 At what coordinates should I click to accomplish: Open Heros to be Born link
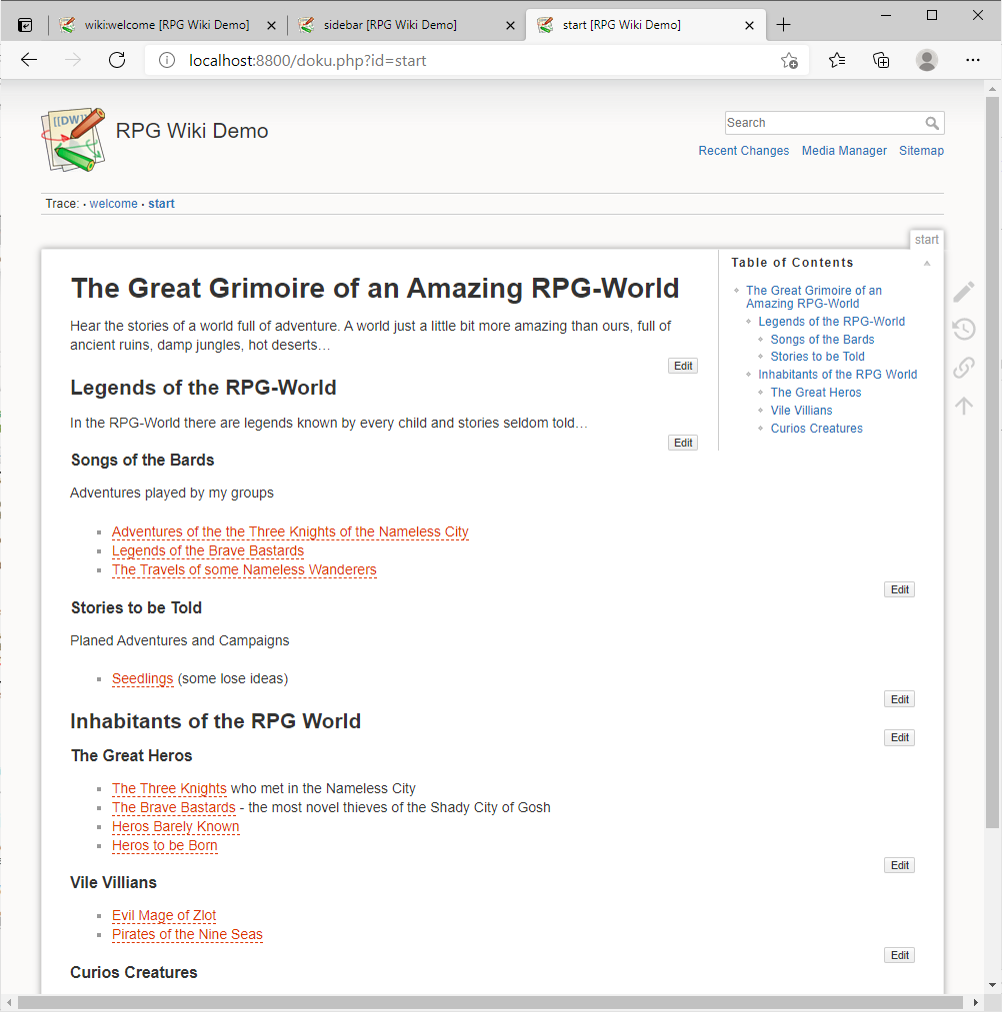pyautogui.click(x=165, y=845)
